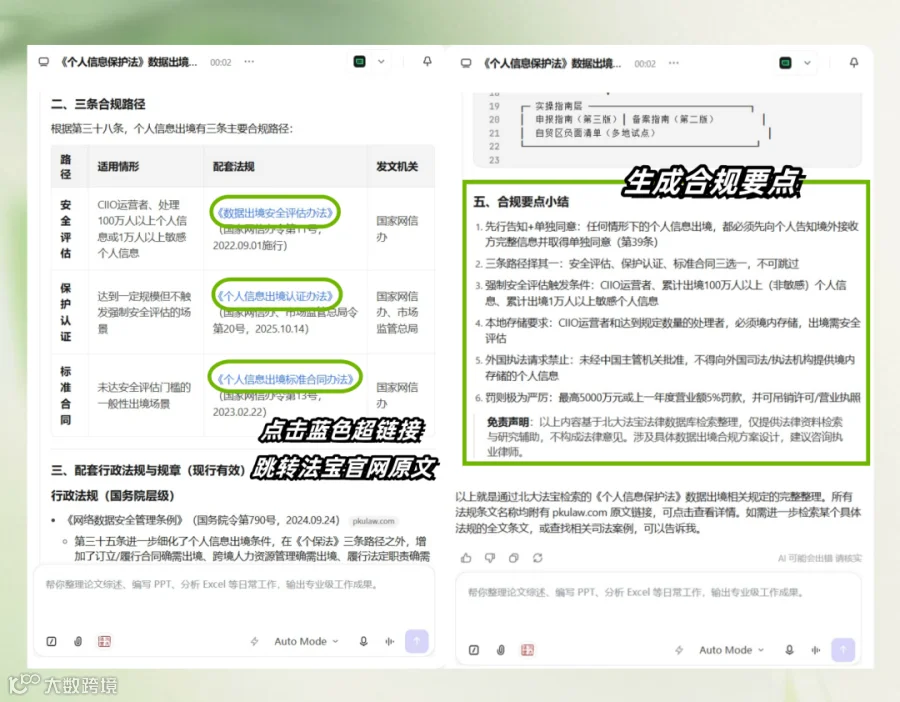Regenerate the response
This screenshot has width=900, height=702.
click(538, 558)
